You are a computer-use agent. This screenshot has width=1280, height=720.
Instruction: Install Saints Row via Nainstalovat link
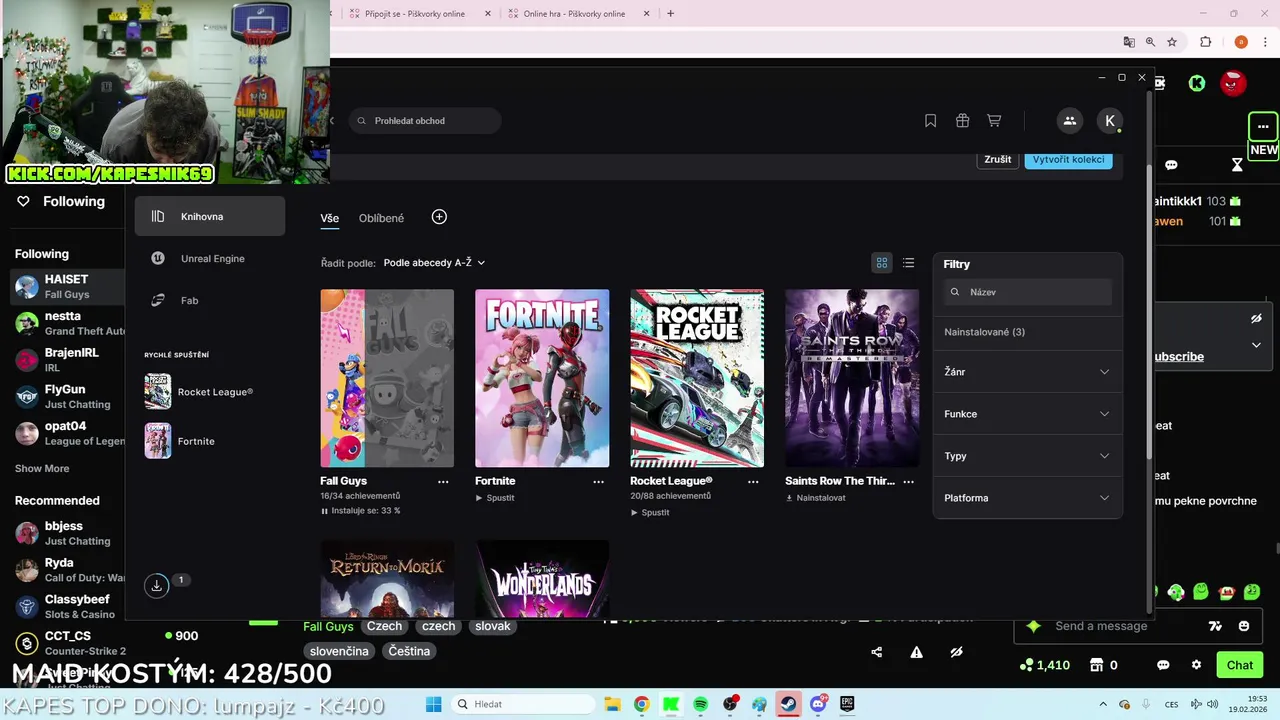pos(815,498)
